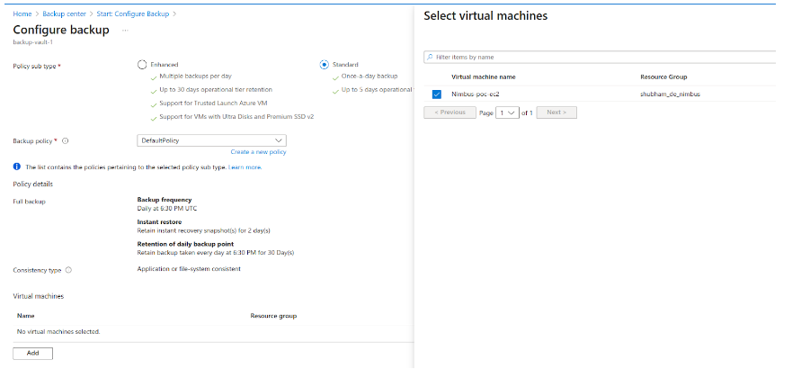The height and width of the screenshot is (387, 810).
Task: Click Application or file-system consistent text
Action: pos(189,269)
